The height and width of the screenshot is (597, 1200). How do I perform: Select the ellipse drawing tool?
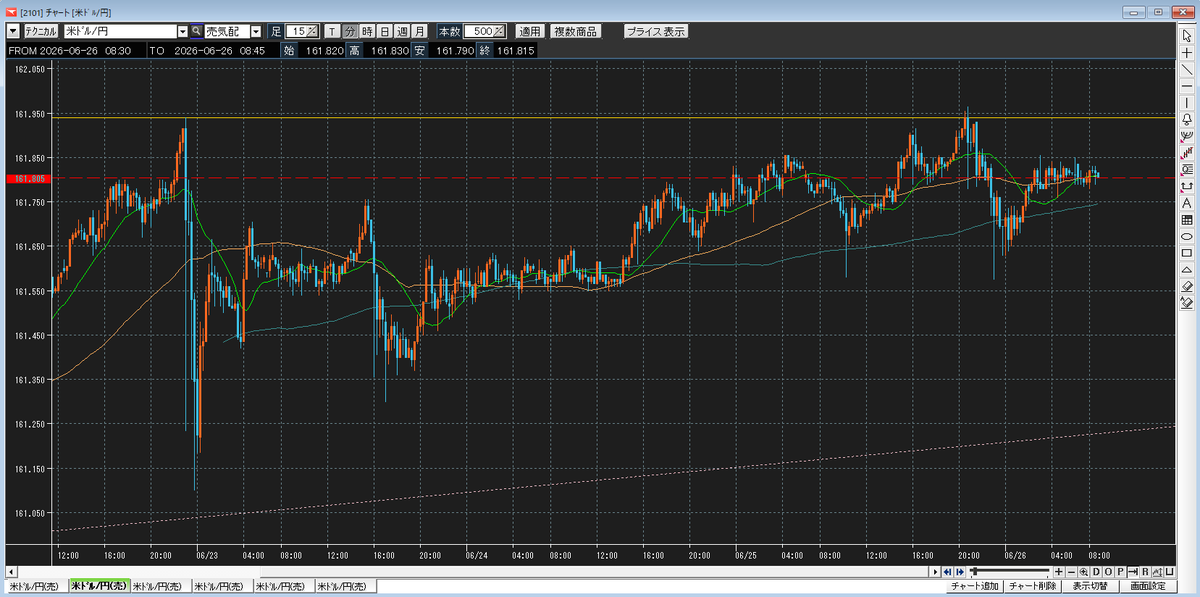pyautogui.click(x=1187, y=236)
